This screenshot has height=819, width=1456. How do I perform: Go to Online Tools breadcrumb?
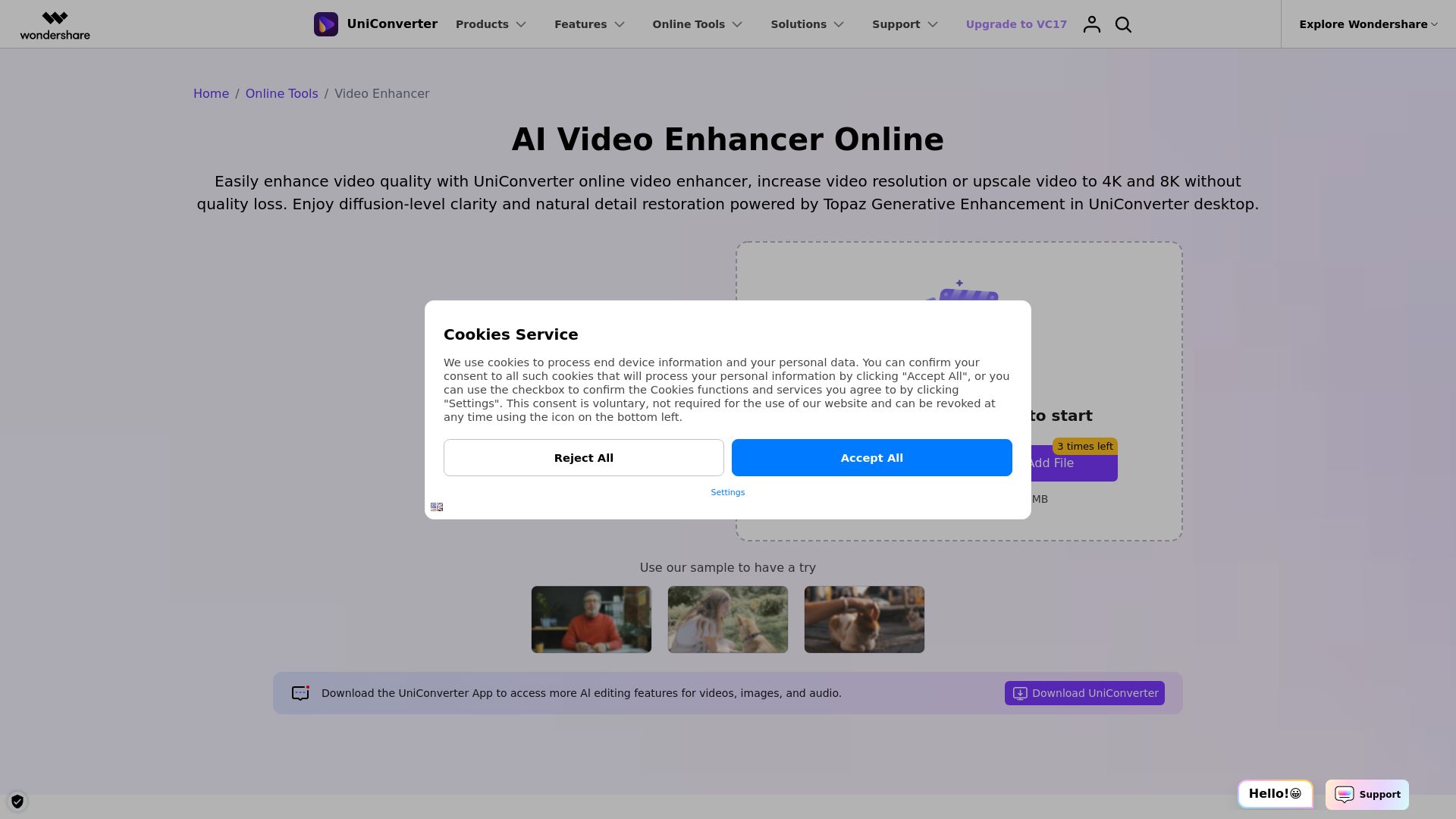click(x=281, y=93)
